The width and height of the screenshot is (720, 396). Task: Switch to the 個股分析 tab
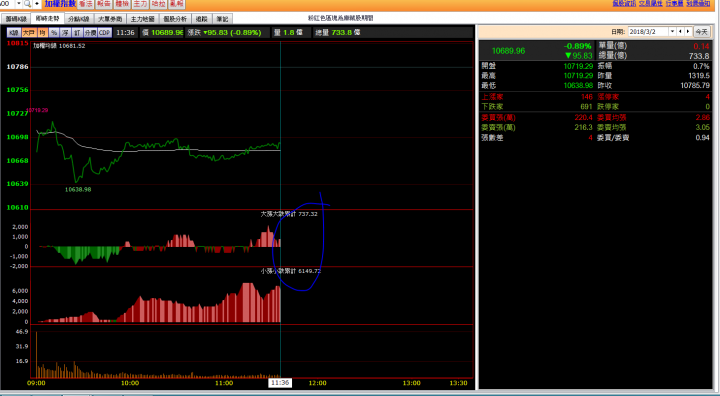tap(175, 19)
